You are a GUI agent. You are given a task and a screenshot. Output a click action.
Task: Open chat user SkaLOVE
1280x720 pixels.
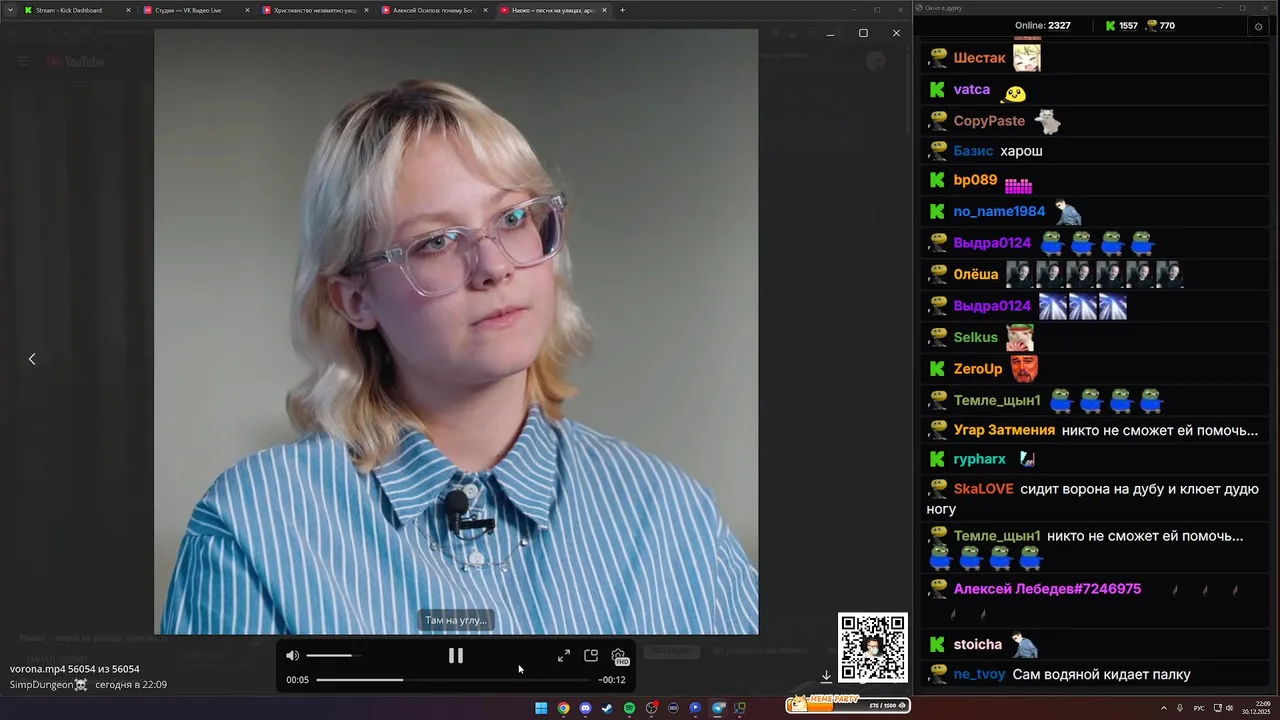tap(983, 489)
